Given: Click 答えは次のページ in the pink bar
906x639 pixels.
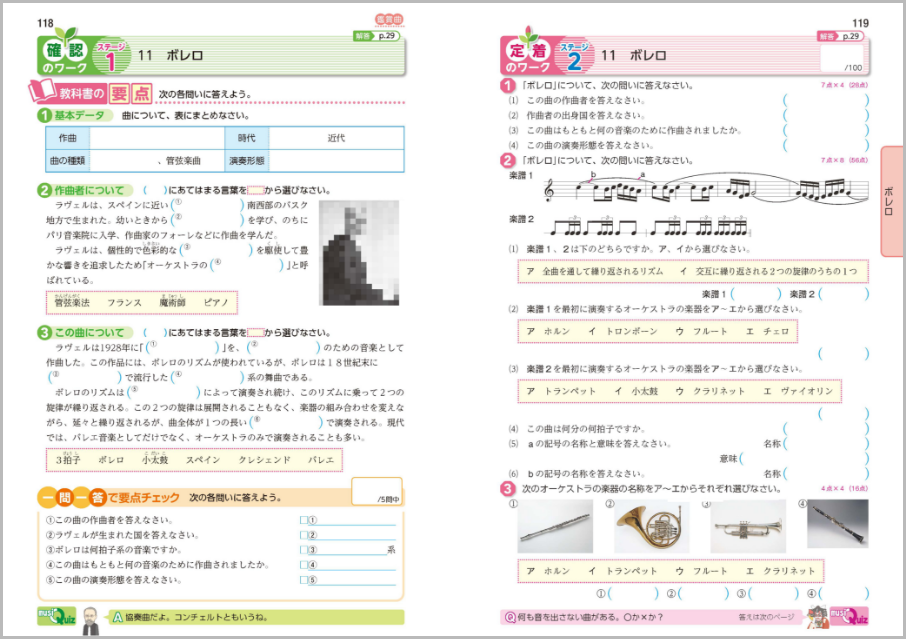Looking at the screenshot, I should tap(766, 617).
